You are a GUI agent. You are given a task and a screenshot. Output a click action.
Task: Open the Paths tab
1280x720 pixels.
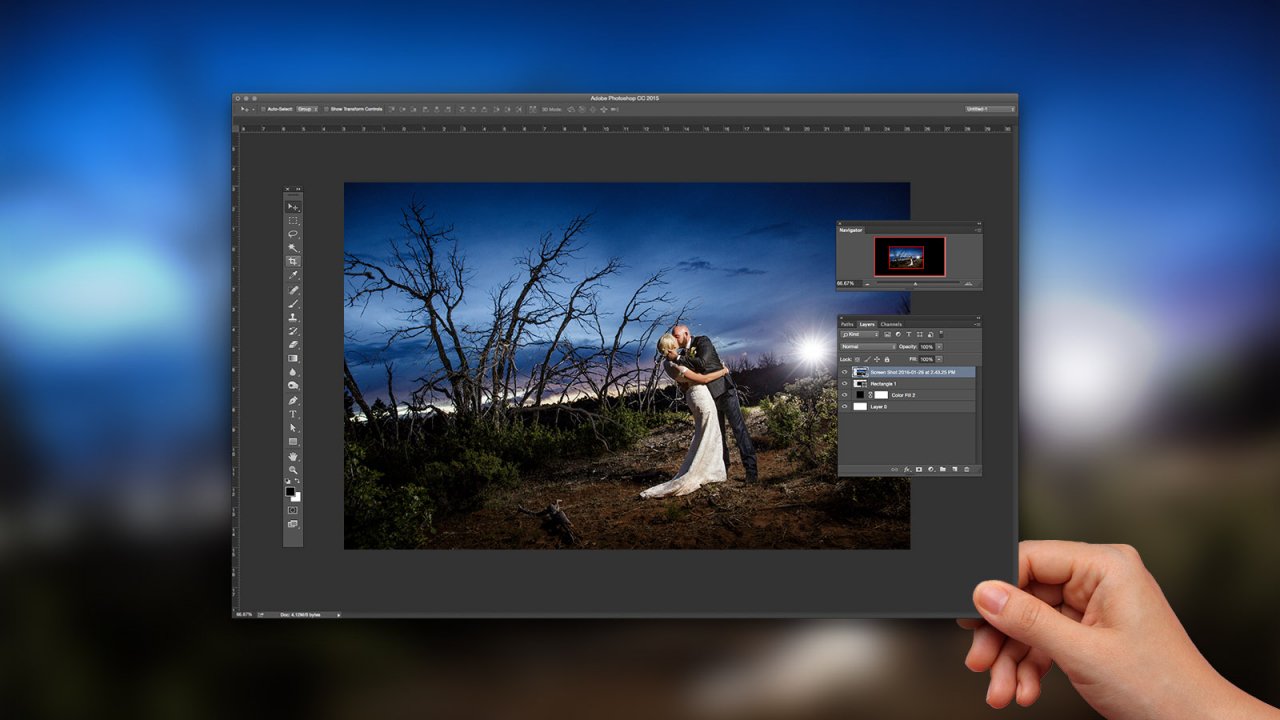coord(848,324)
